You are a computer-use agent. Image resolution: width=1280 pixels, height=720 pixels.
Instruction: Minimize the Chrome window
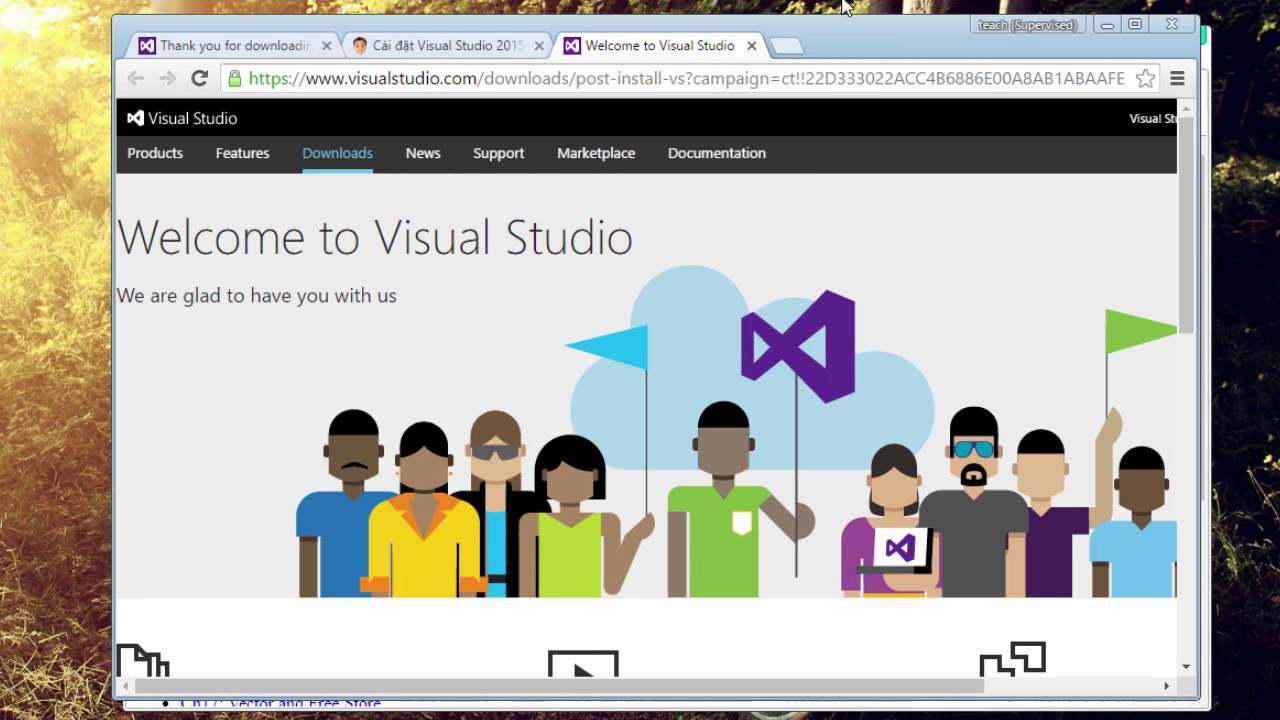point(1107,25)
